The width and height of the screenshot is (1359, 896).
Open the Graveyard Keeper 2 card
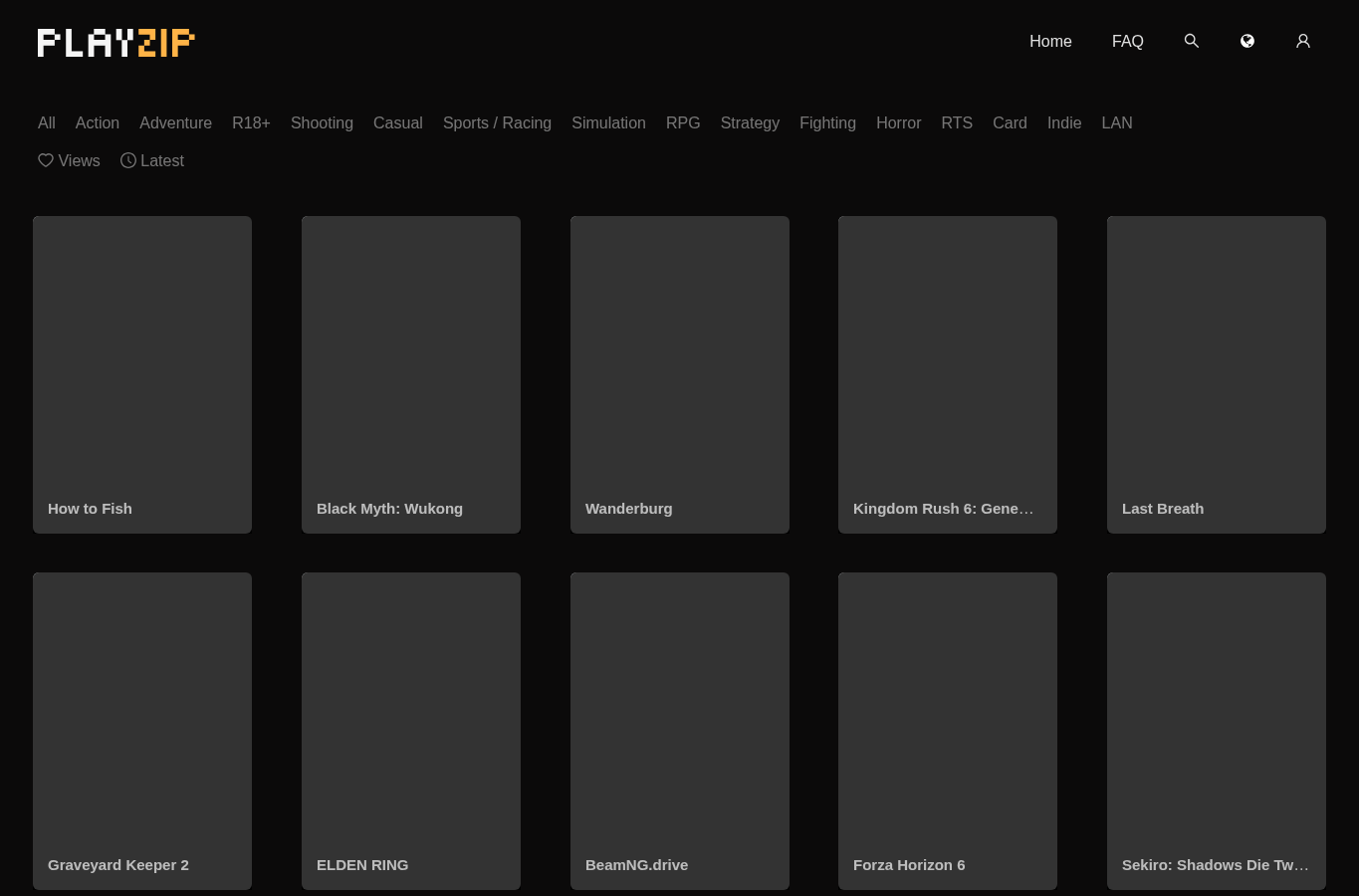pyautogui.click(x=142, y=731)
